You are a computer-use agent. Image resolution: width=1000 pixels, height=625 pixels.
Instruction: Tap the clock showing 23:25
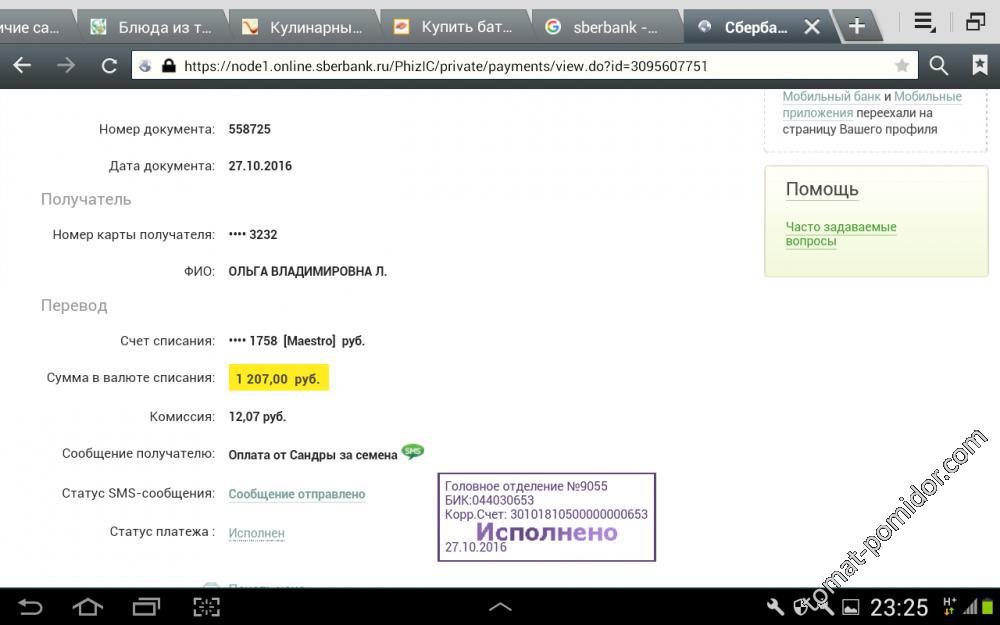(x=899, y=607)
